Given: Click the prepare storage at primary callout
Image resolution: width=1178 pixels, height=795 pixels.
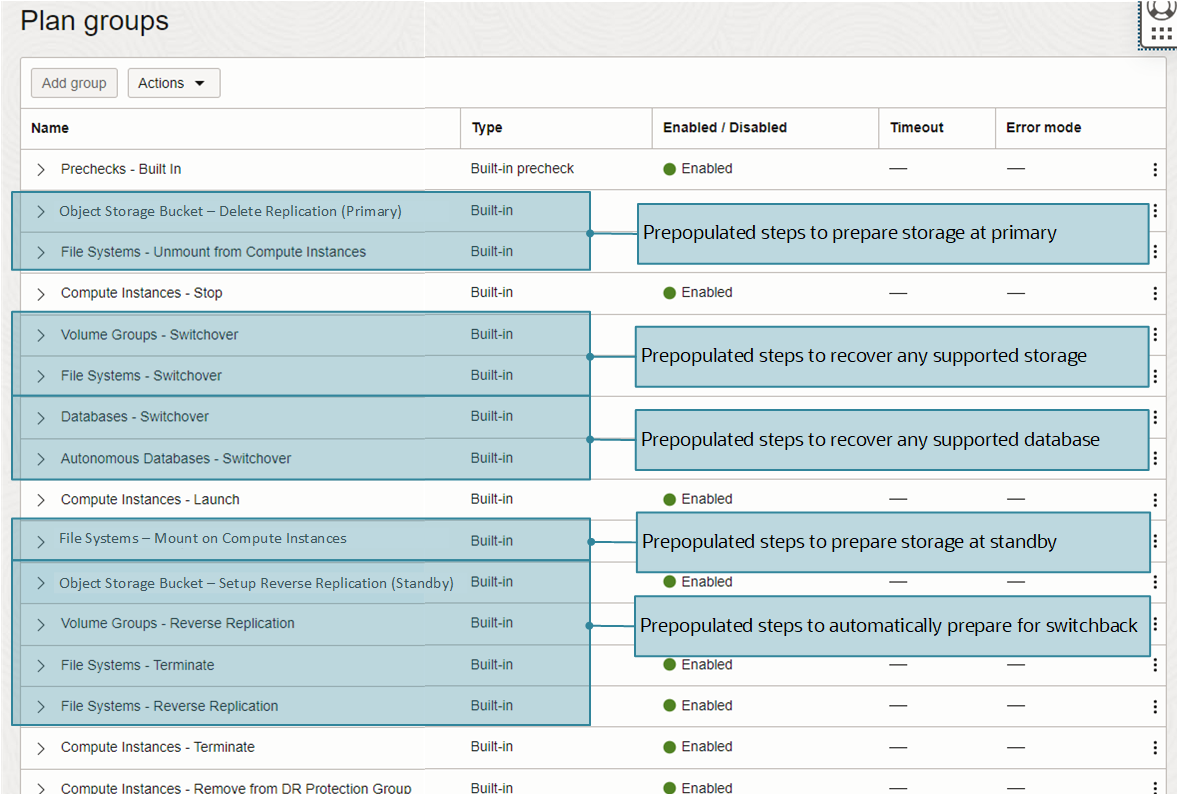Looking at the screenshot, I should click(892, 233).
